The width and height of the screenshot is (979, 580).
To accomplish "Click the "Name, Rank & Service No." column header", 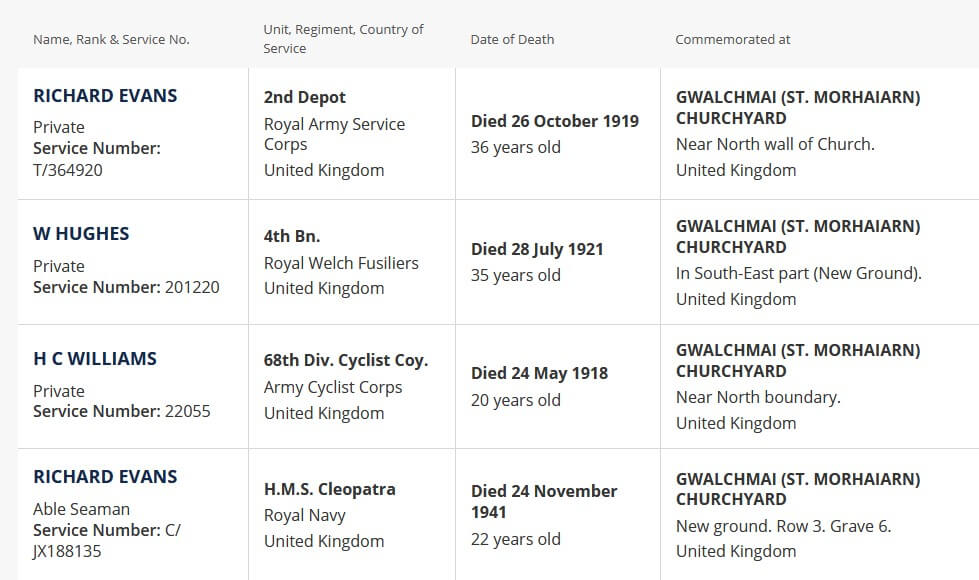I will pos(111,40).
